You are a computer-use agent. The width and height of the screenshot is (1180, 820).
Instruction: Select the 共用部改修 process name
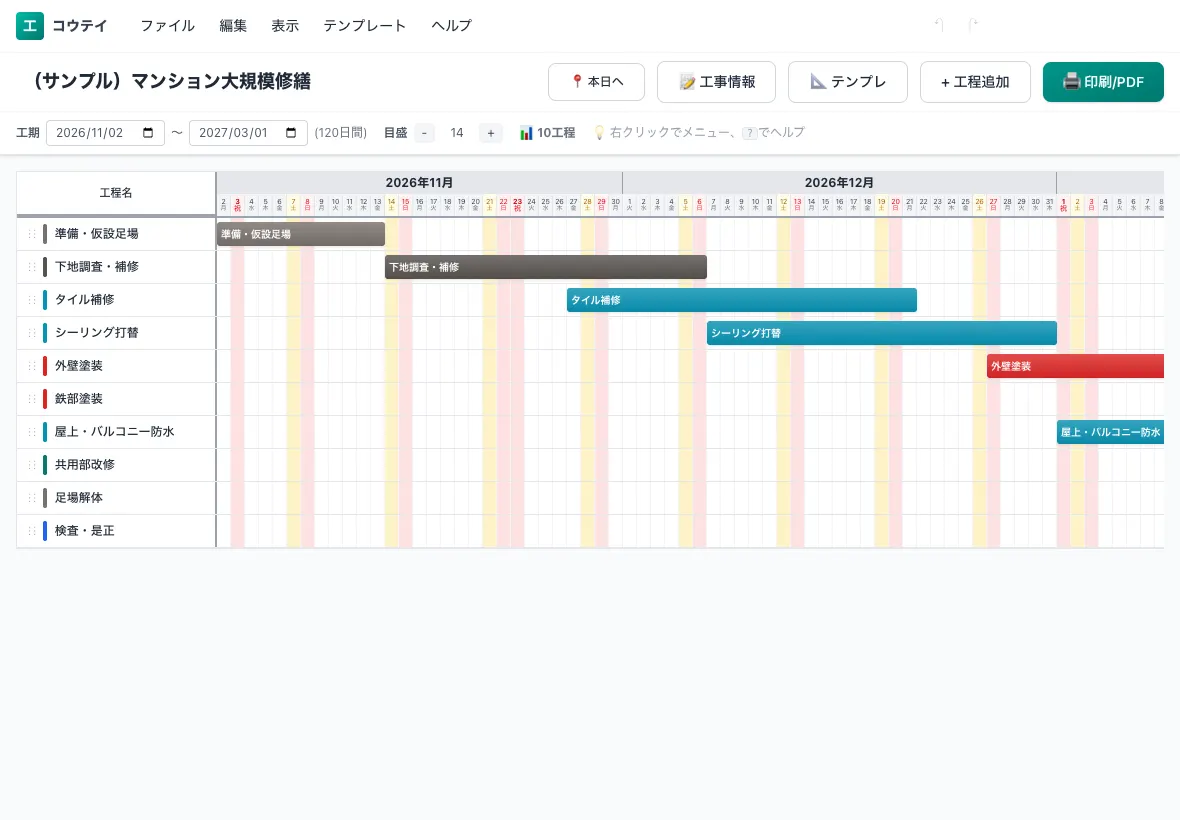84,465
